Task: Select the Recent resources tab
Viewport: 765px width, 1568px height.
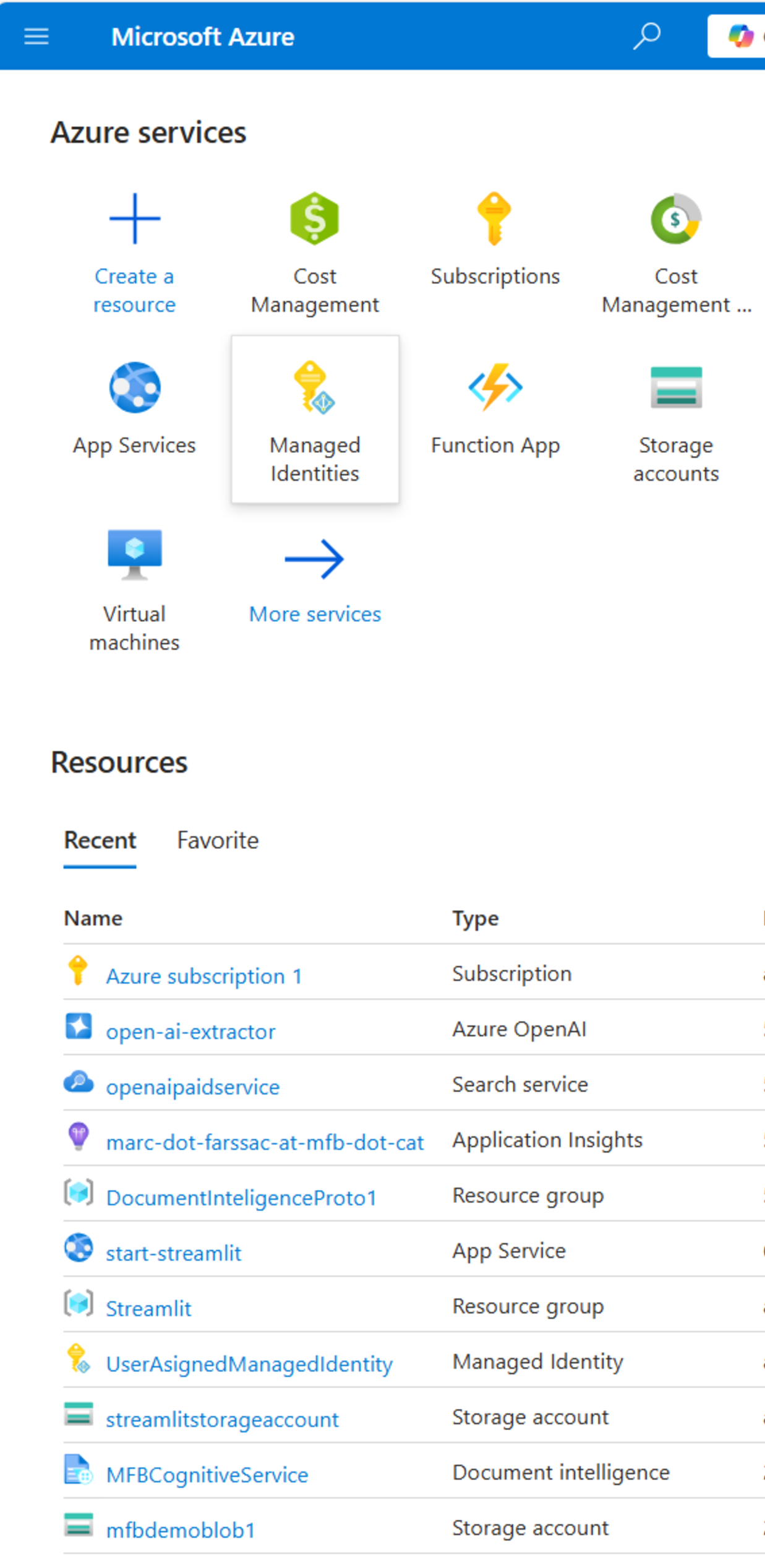Action: point(100,840)
